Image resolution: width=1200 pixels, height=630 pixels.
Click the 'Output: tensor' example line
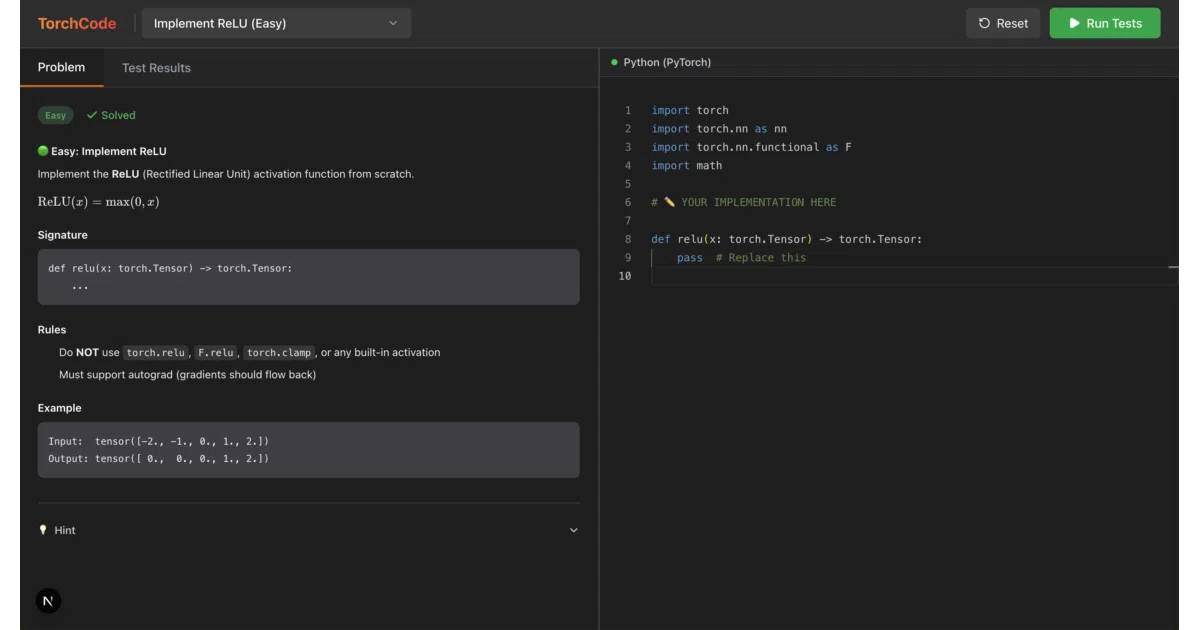tap(159, 459)
